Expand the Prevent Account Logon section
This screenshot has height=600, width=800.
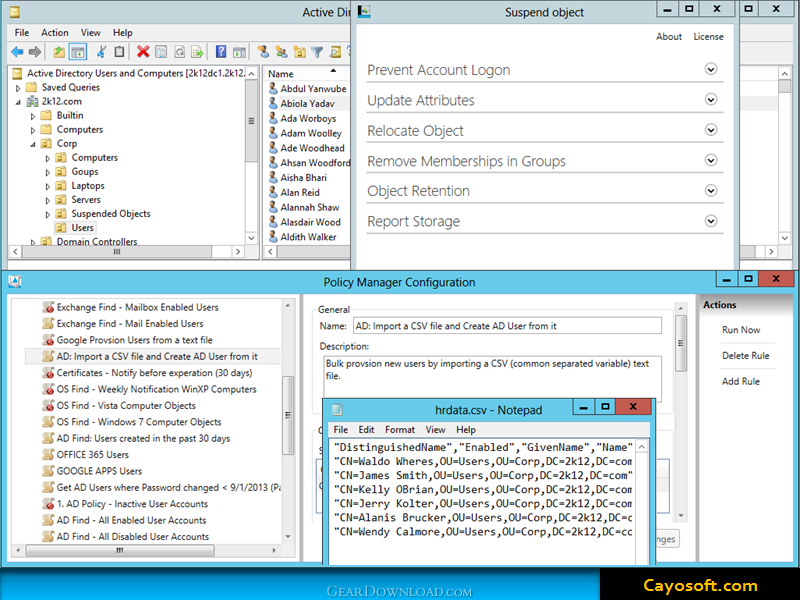coord(711,69)
